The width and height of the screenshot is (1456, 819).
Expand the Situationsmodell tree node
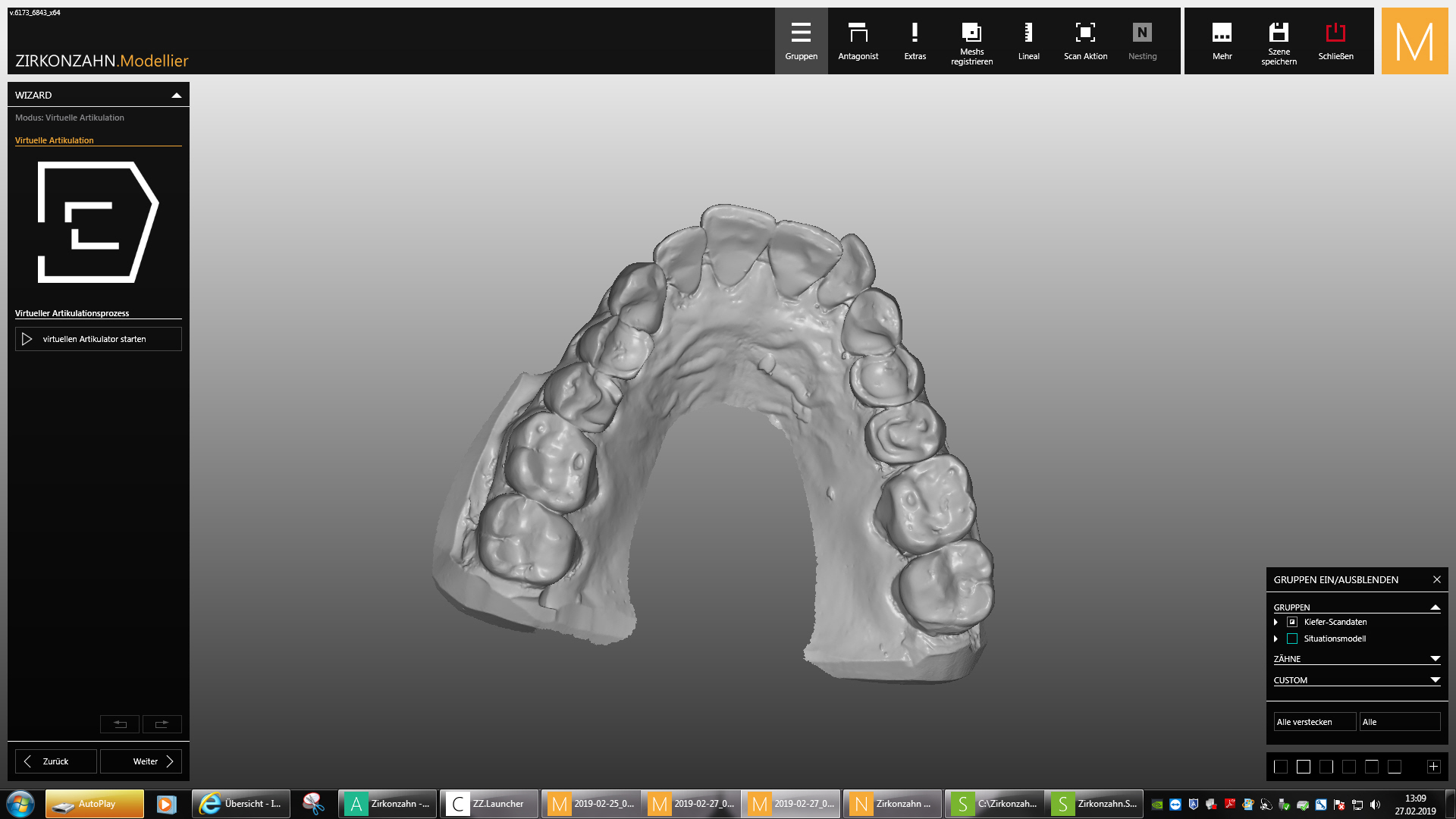pos(1276,639)
